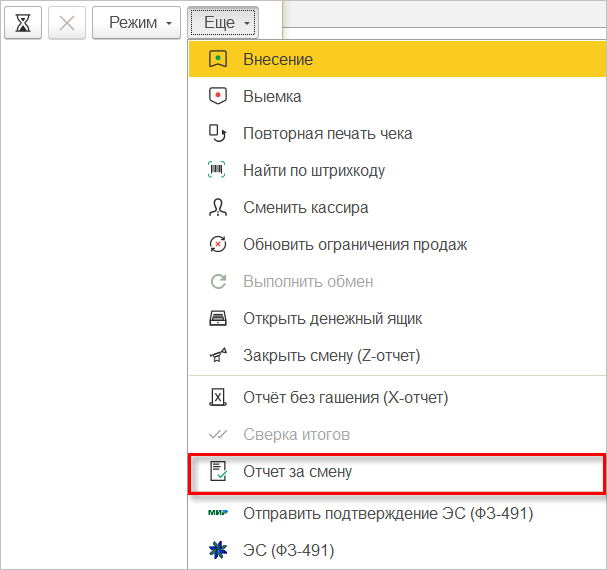Choose Найти по штрихкоду option
The width and height of the screenshot is (607, 570).
pyautogui.click(x=313, y=171)
